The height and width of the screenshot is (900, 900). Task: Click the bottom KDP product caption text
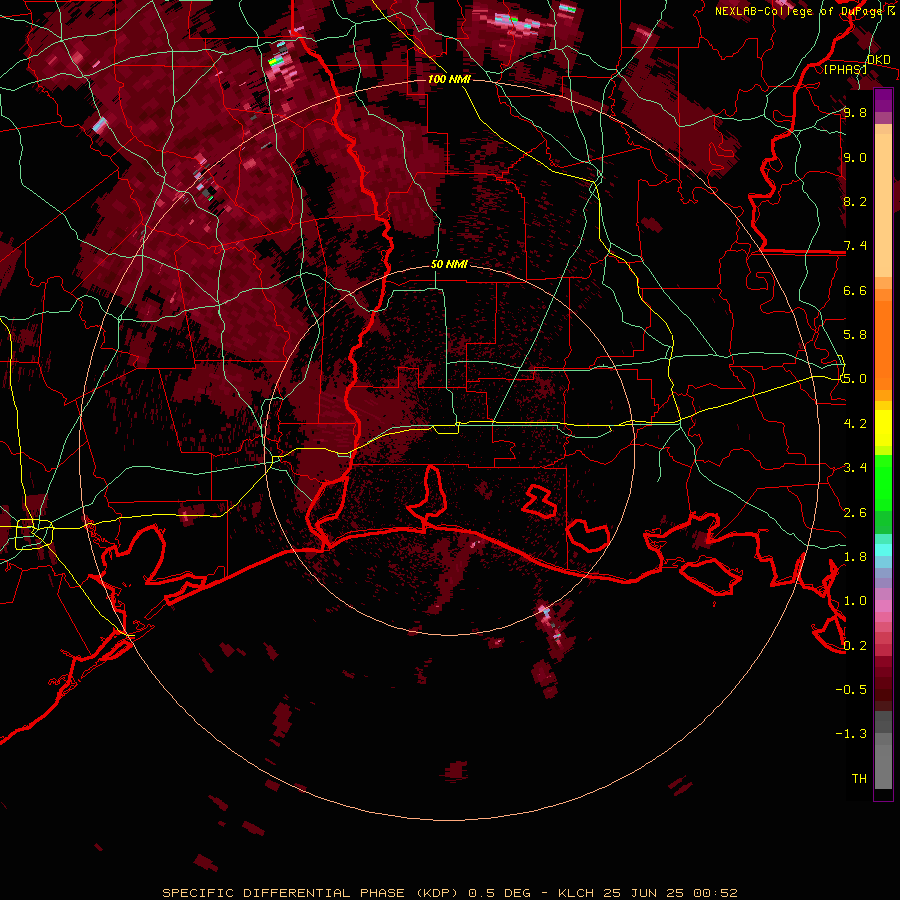point(449,893)
